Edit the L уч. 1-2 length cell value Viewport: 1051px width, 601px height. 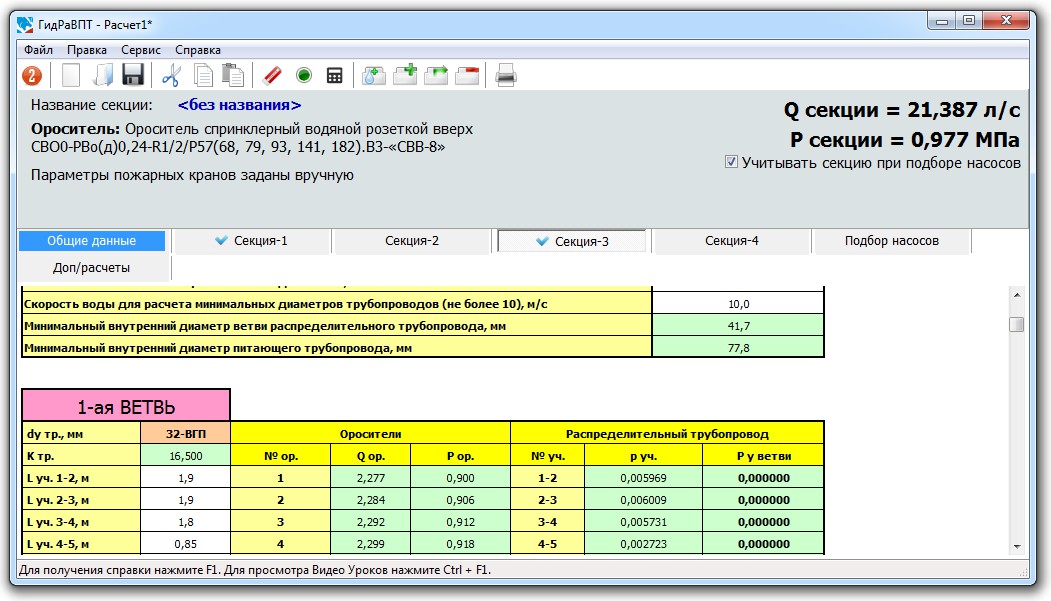tap(185, 478)
